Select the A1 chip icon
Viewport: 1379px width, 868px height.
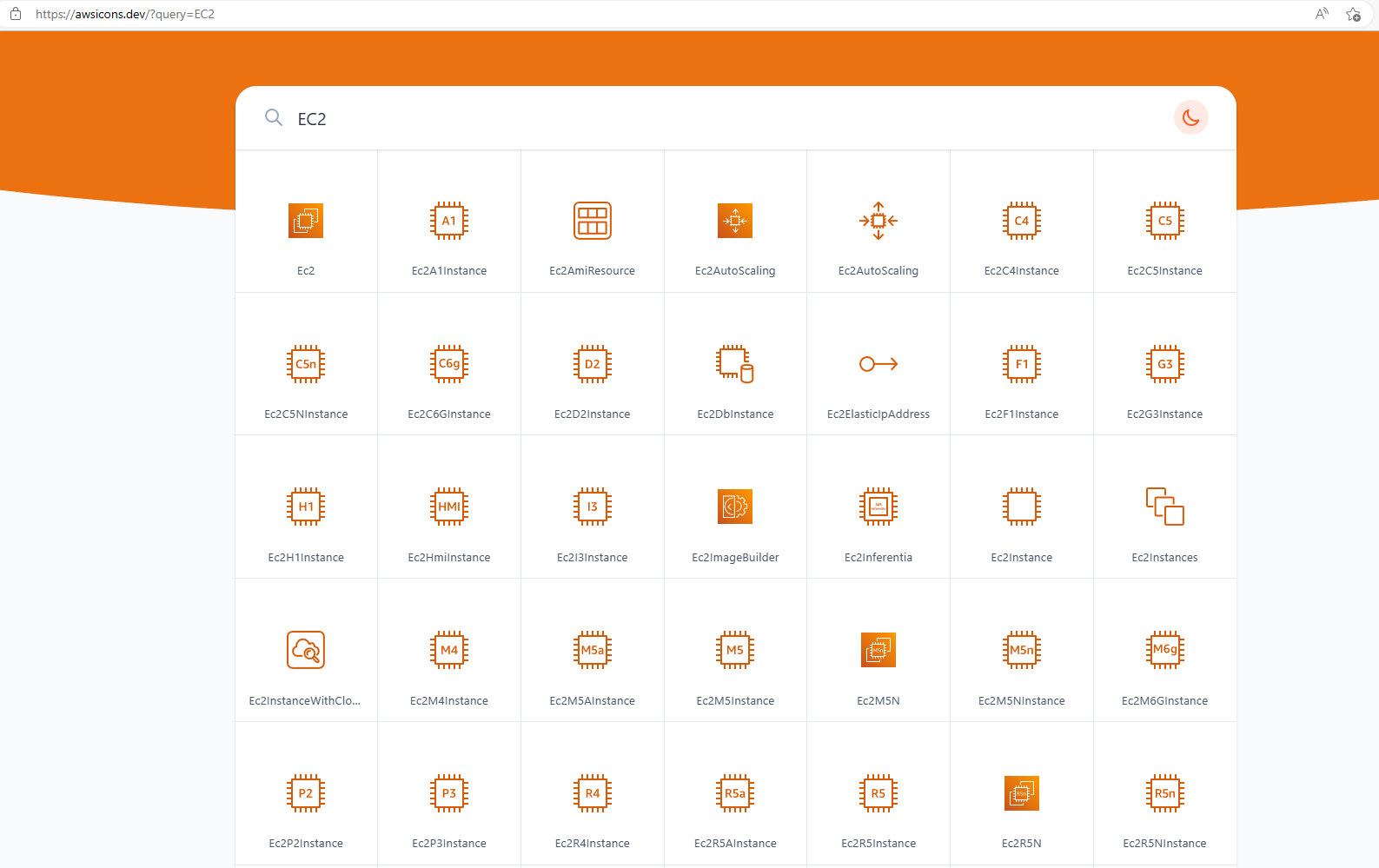pyautogui.click(x=449, y=221)
